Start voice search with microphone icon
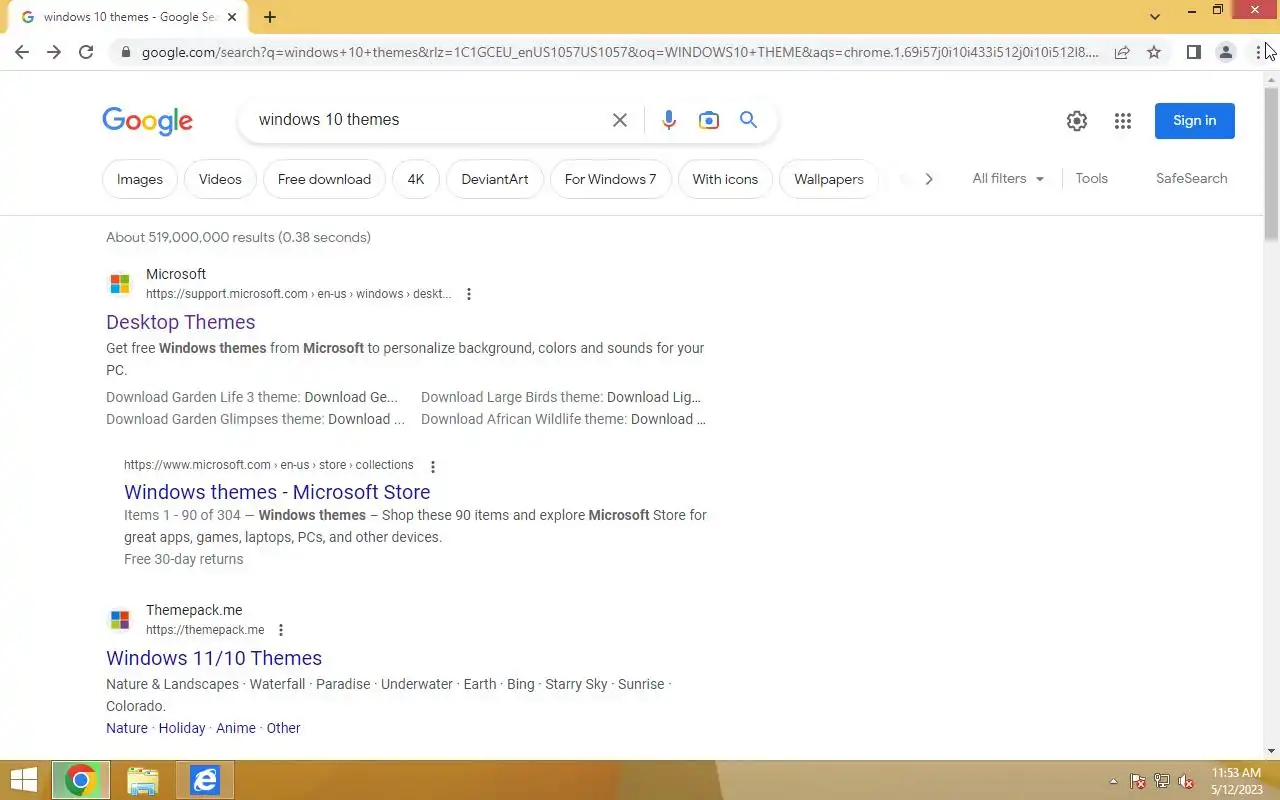The width and height of the screenshot is (1280, 800). (x=669, y=120)
